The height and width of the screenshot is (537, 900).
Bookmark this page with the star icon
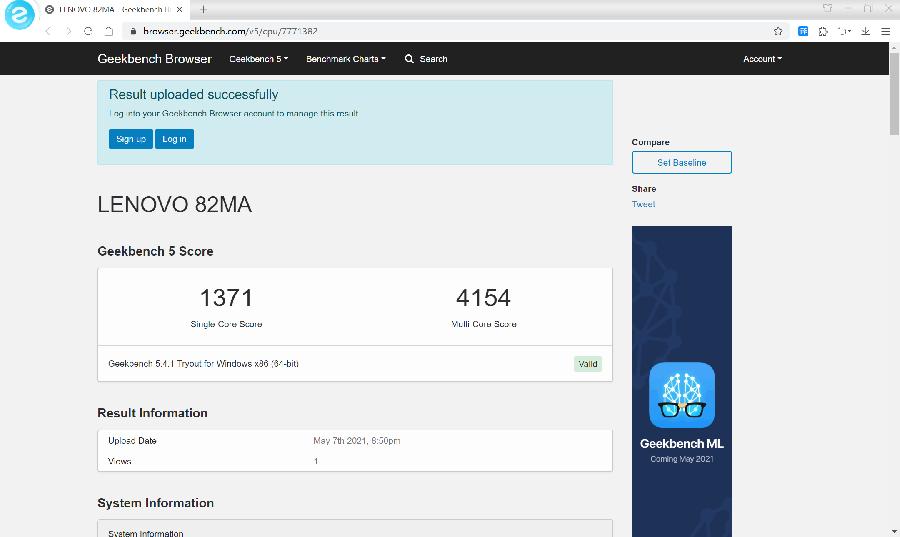pyautogui.click(x=778, y=31)
